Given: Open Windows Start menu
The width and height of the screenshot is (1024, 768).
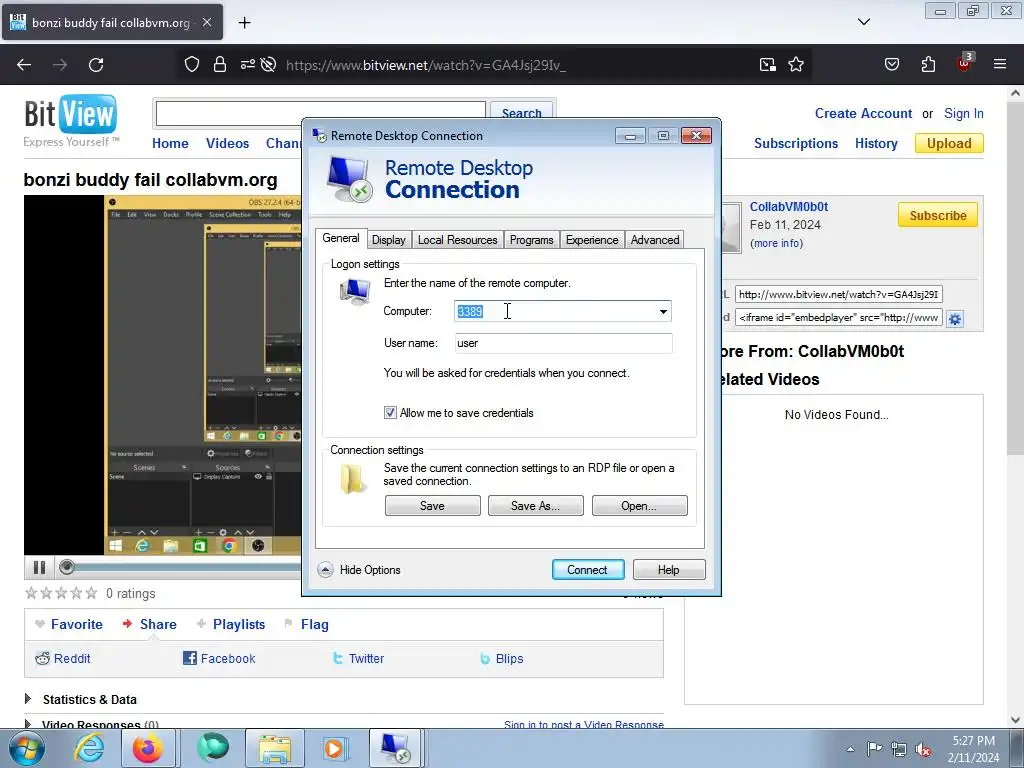Looking at the screenshot, I should pyautogui.click(x=27, y=748).
